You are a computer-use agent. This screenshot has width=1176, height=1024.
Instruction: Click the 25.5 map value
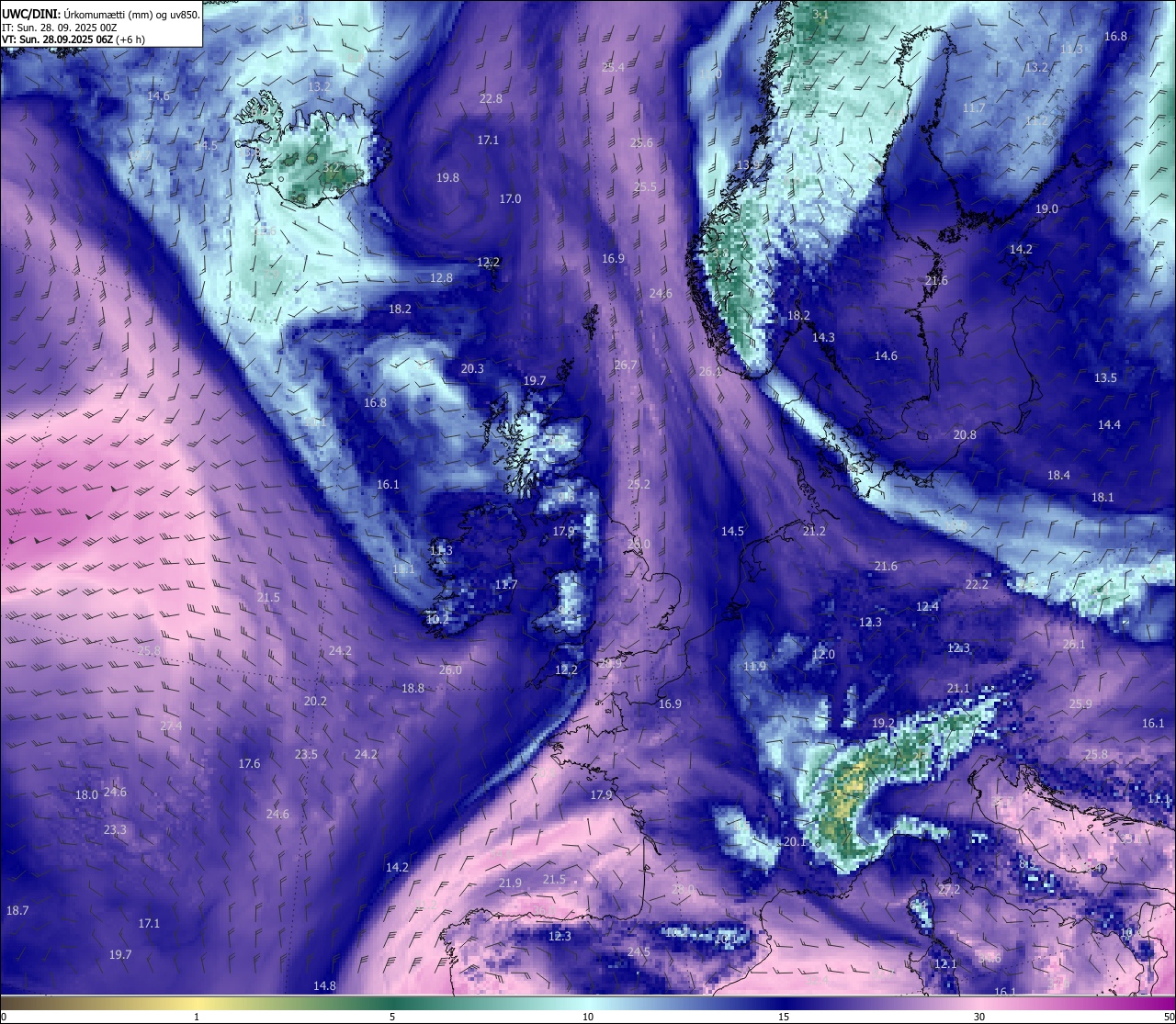[645, 187]
